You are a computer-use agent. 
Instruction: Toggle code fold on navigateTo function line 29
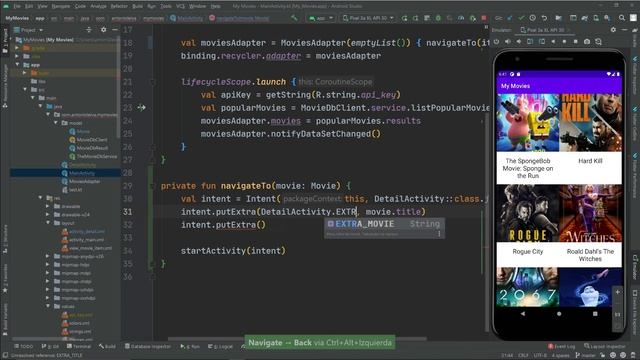[x=153, y=186]
